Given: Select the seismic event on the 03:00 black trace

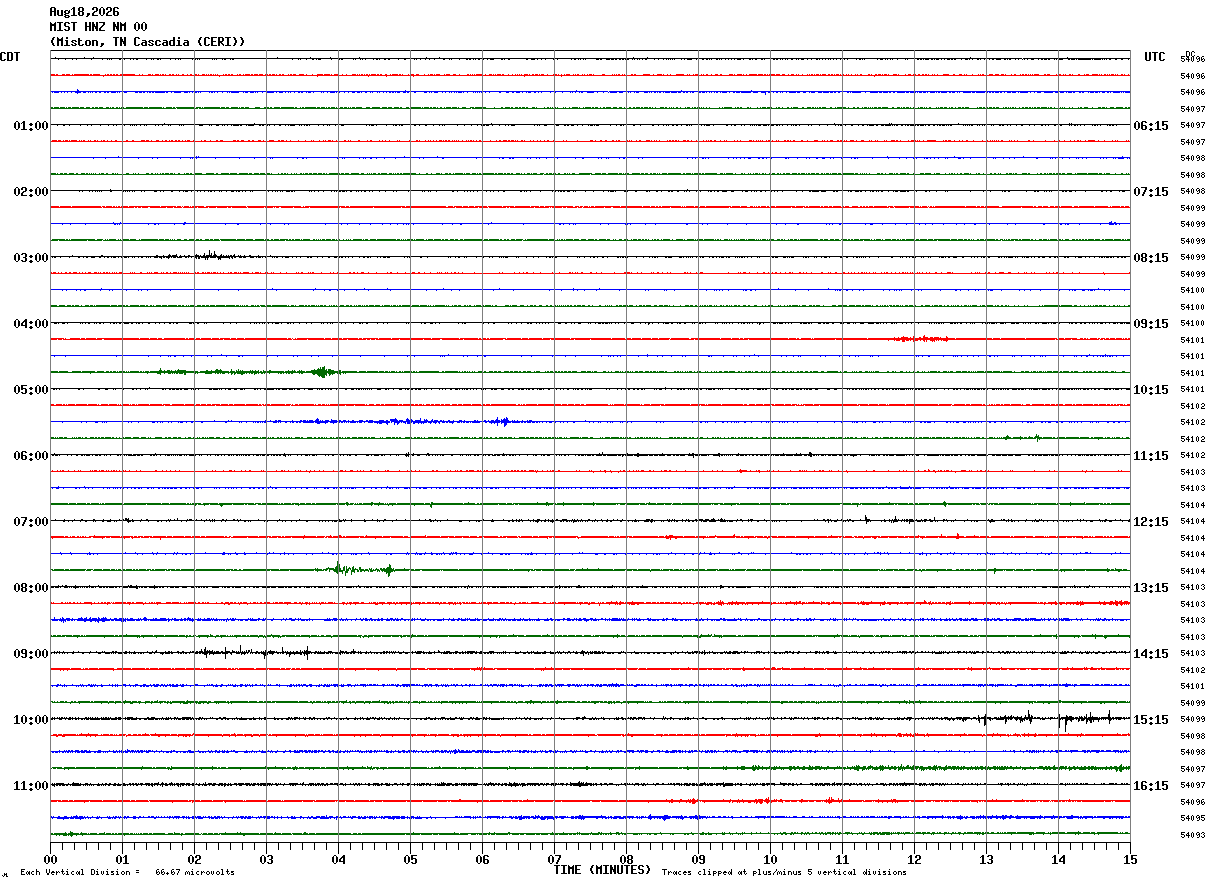Looking at the screenshot, I should (210, 256).
